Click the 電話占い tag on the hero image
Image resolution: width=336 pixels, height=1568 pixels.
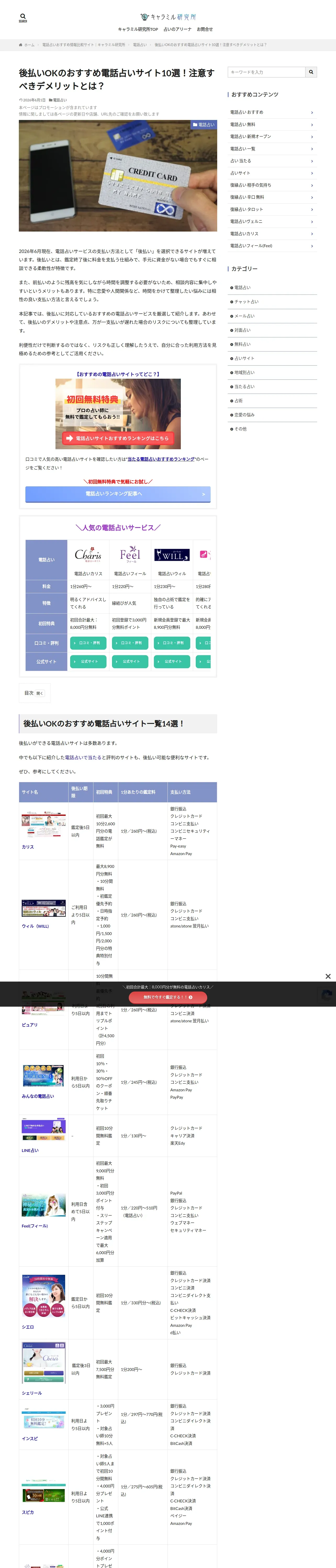pyautogui.click(x=204, y=125)
